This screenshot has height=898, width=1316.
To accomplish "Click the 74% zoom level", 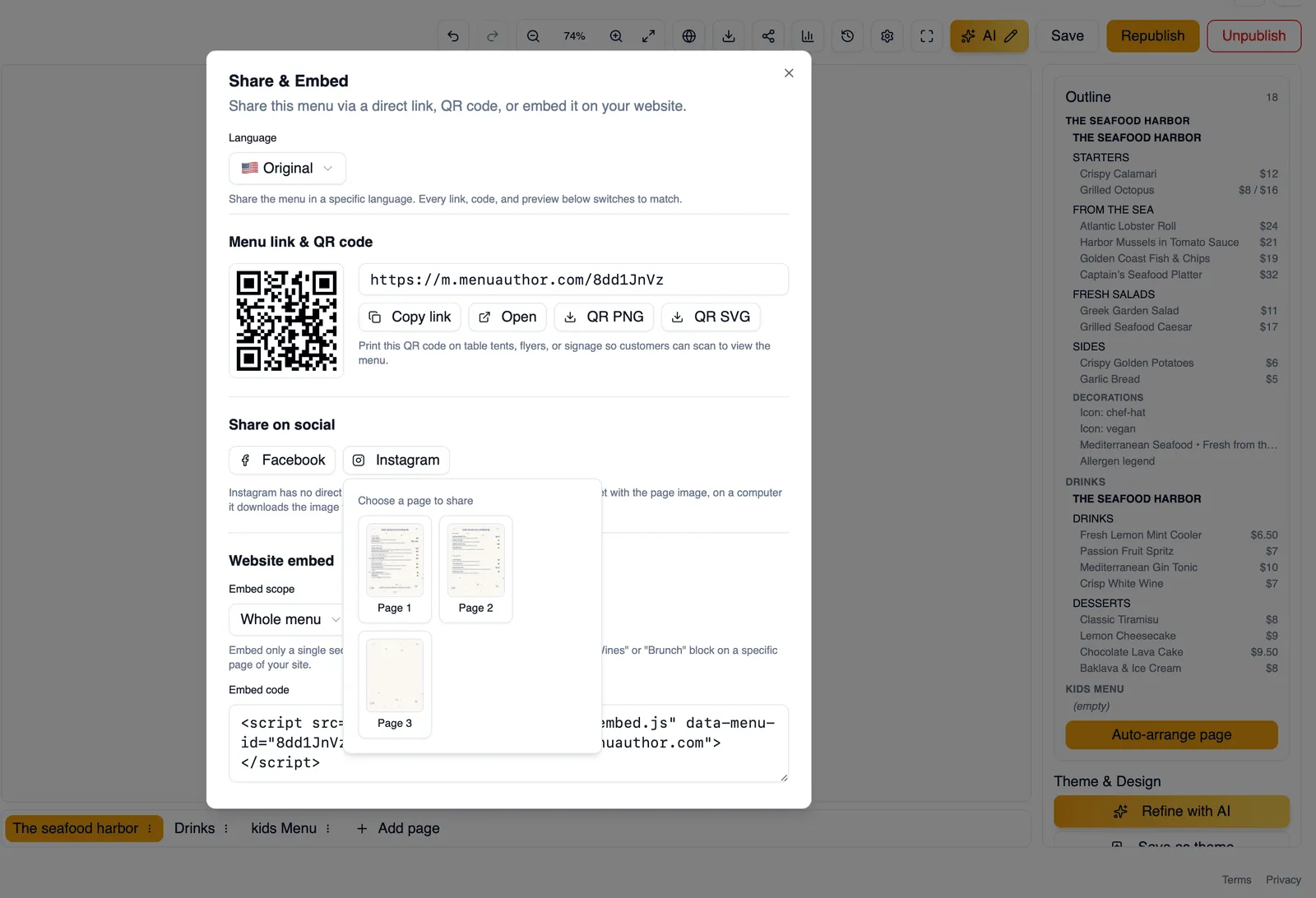I will (x=574, y=36).
